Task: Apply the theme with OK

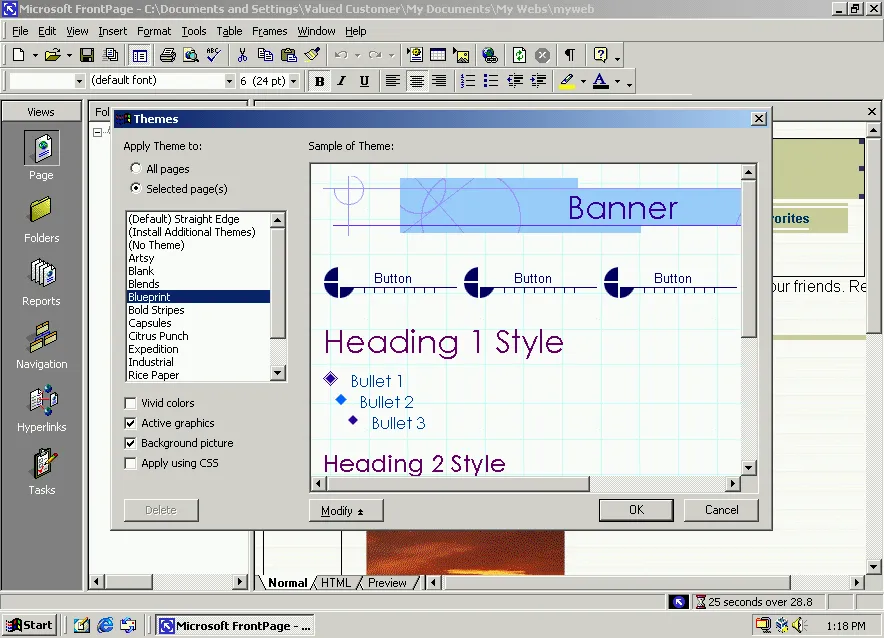Action: [x=636, y=510]
